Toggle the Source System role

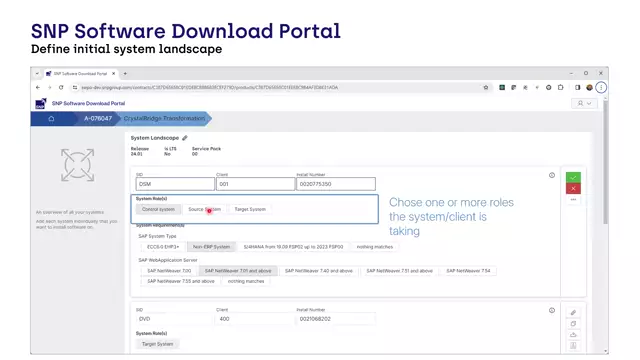204,209
